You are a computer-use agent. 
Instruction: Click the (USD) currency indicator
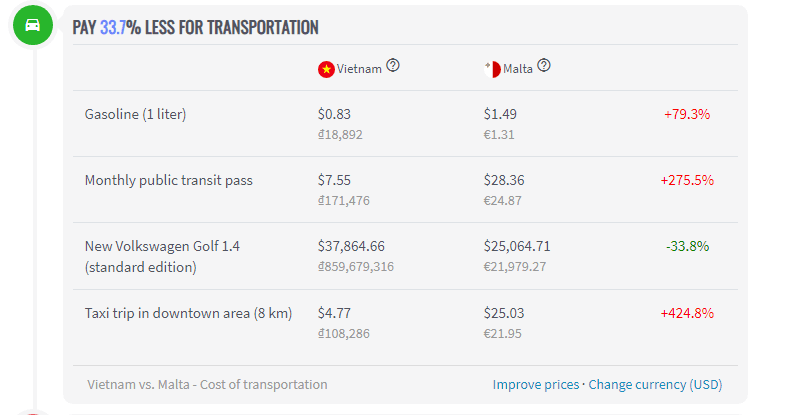click(706, 384)
